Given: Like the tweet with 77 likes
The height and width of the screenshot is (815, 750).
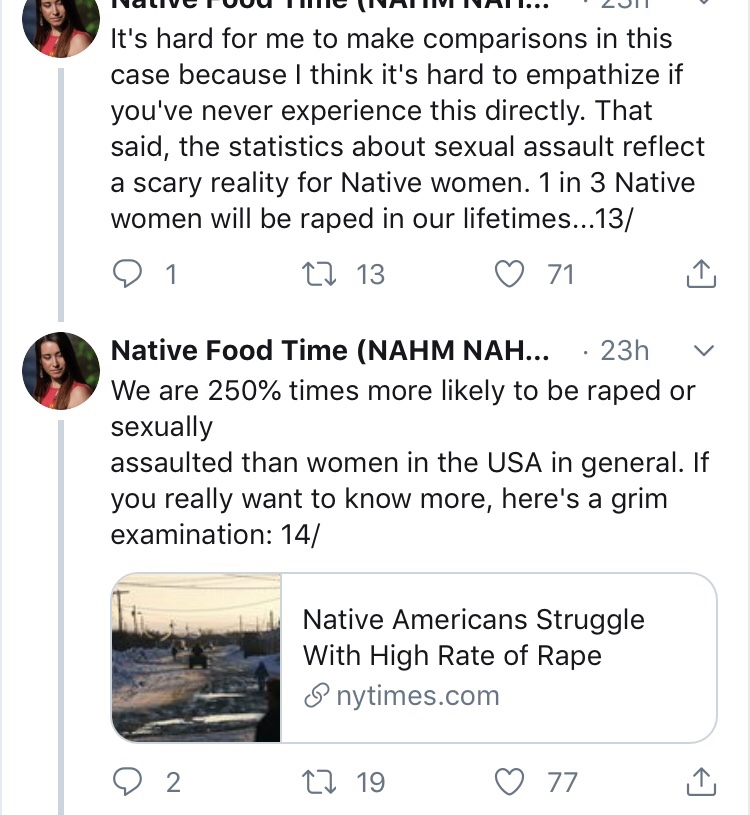Looking at the screenshot, I should pyautogui.click(x=511, y=781).
